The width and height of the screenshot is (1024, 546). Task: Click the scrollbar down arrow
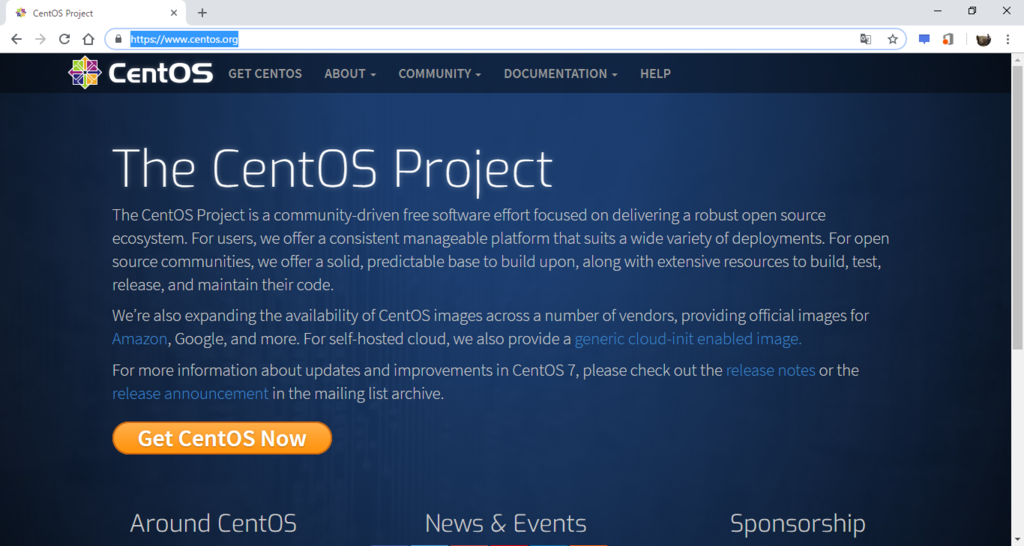click(1017, 540)
